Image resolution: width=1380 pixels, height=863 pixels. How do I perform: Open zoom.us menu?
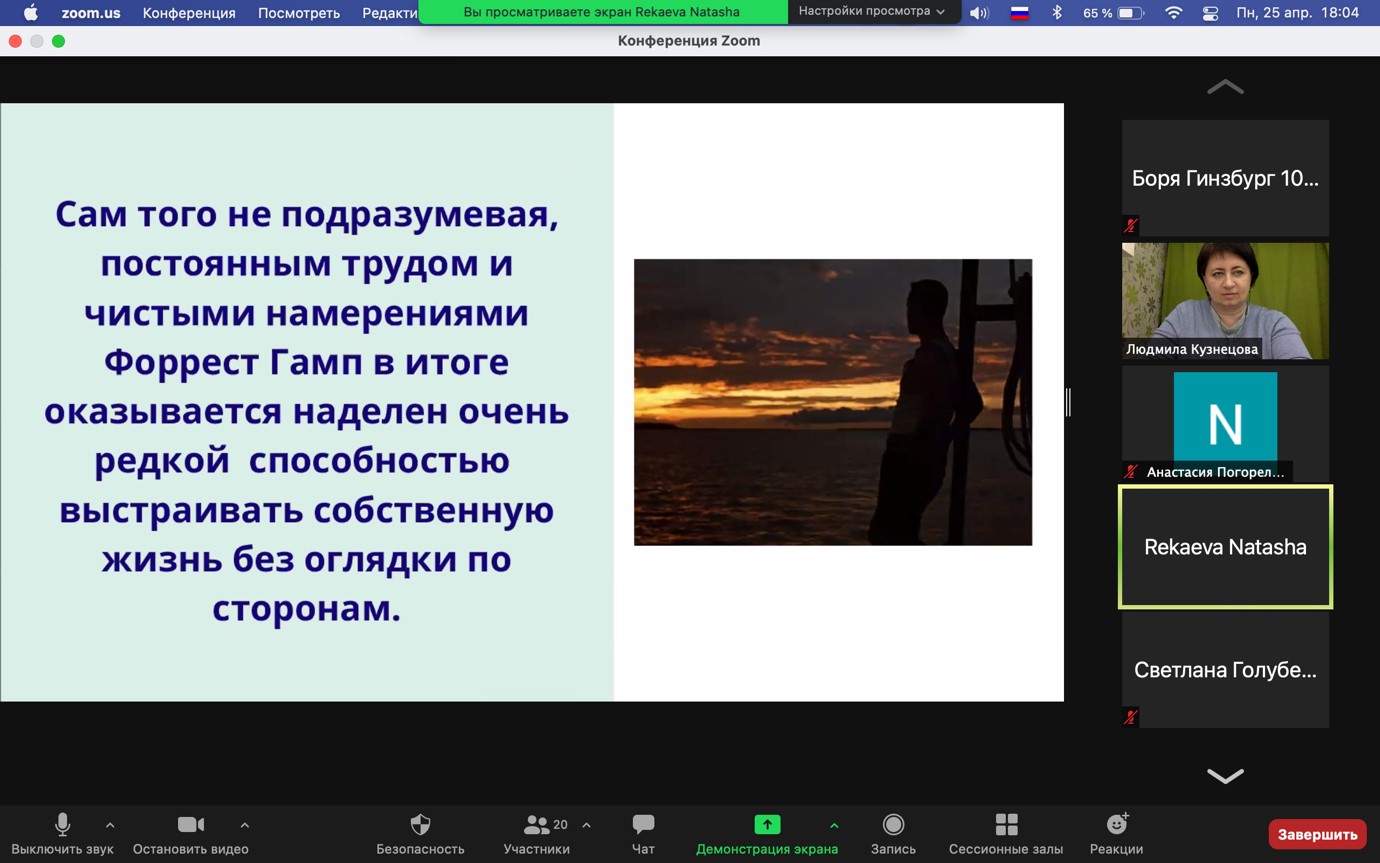coord(91,13)
